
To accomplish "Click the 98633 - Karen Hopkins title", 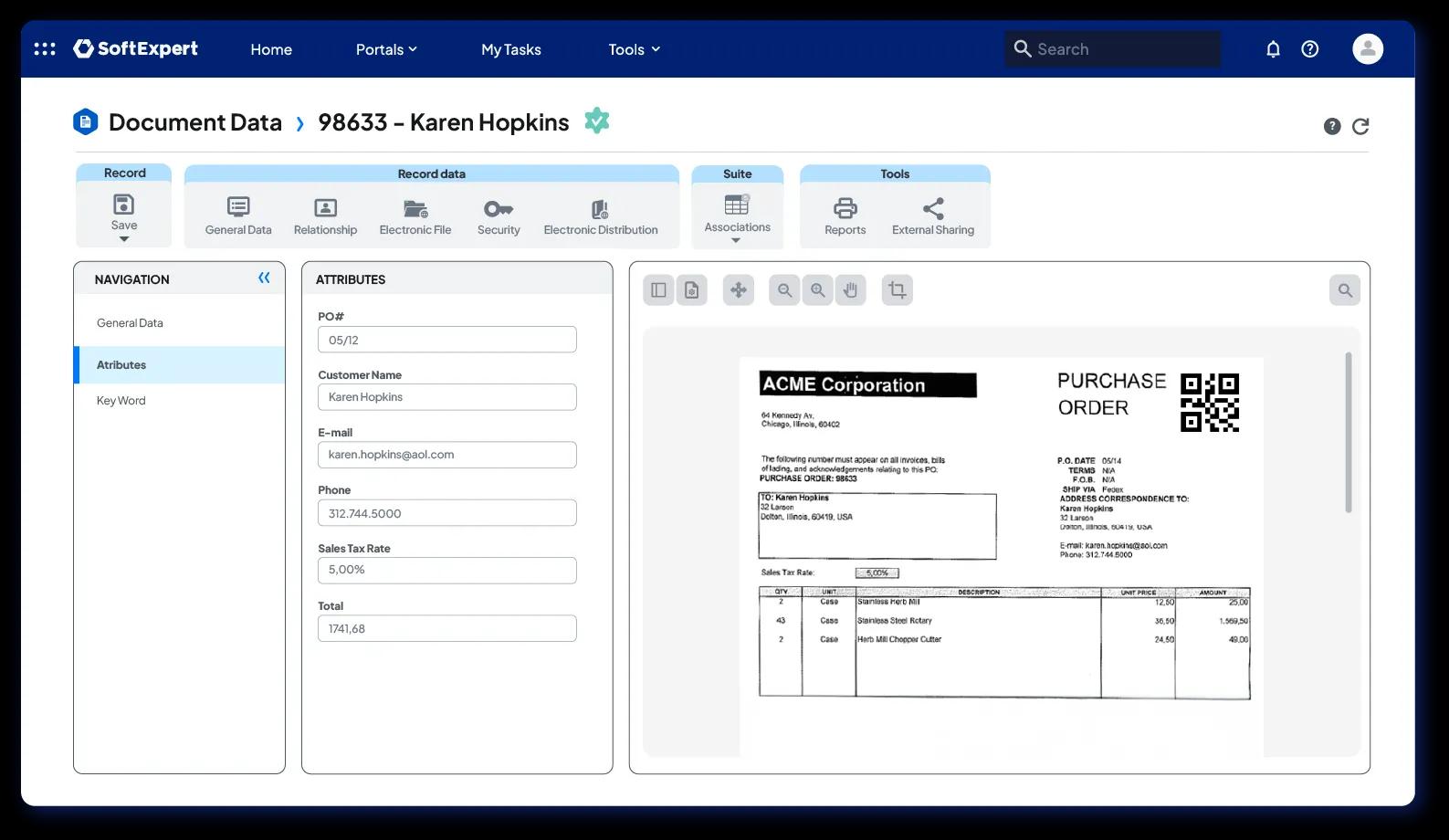I will click(x=443, y=122).
